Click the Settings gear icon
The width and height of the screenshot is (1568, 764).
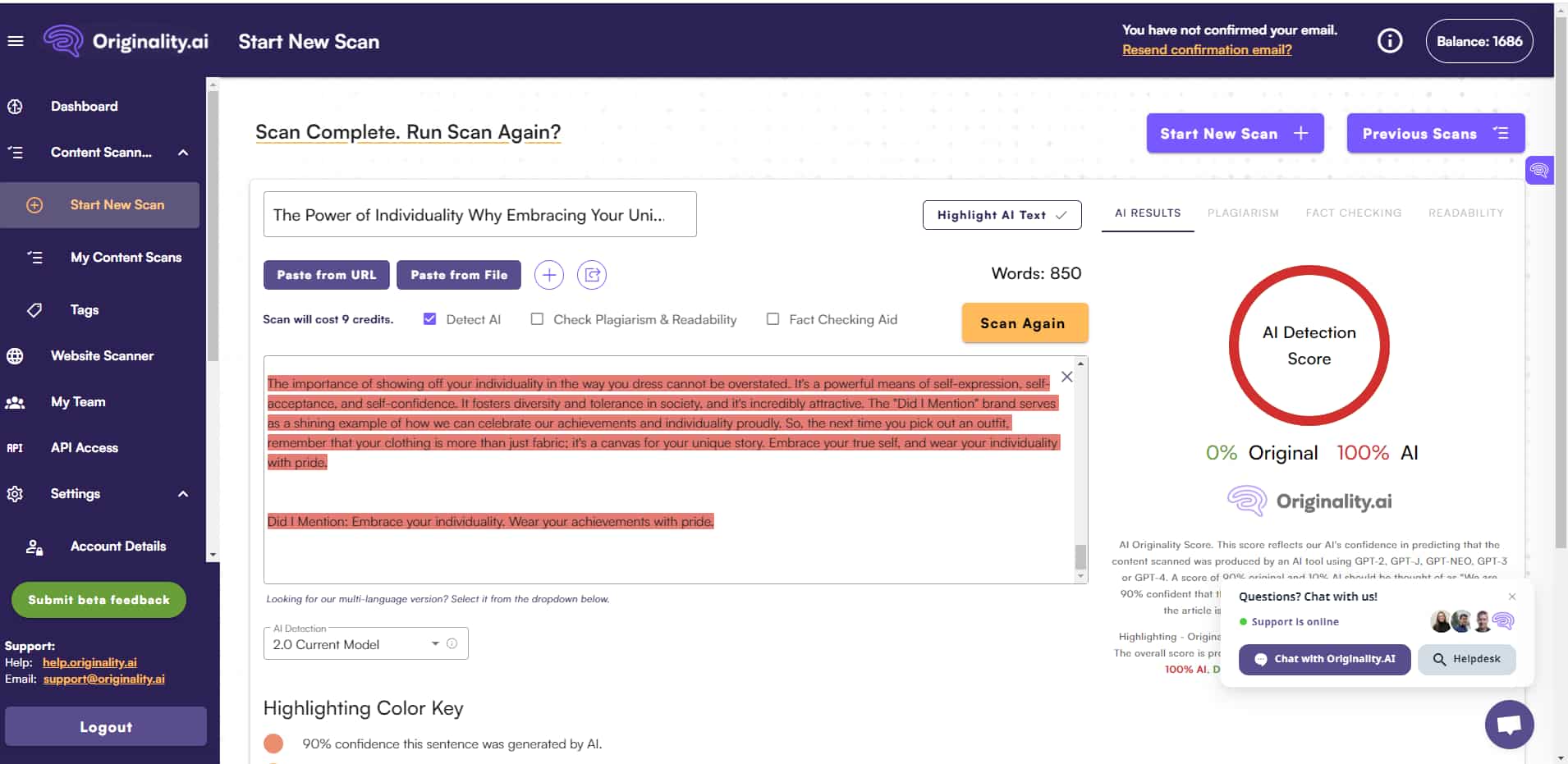(x=15, y=494)
